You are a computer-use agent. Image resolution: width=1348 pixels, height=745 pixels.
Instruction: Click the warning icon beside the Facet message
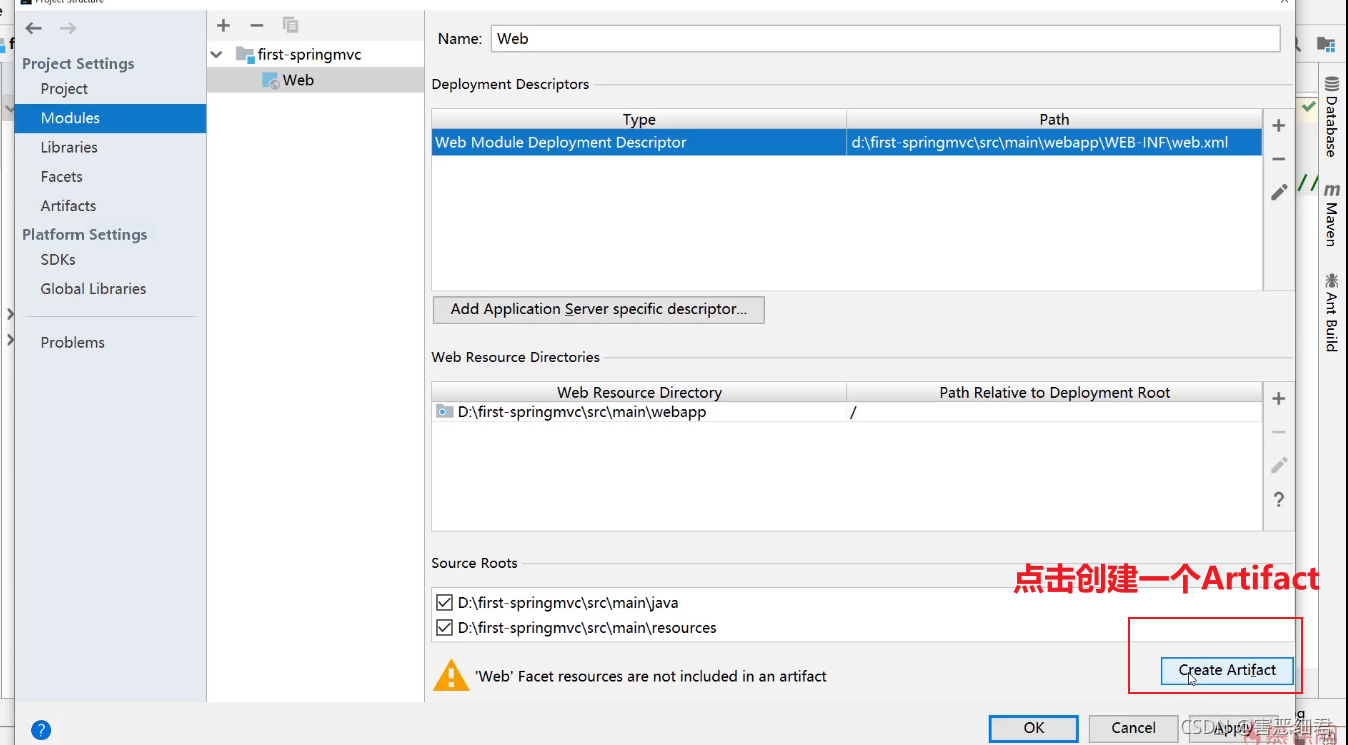(451, 675)
